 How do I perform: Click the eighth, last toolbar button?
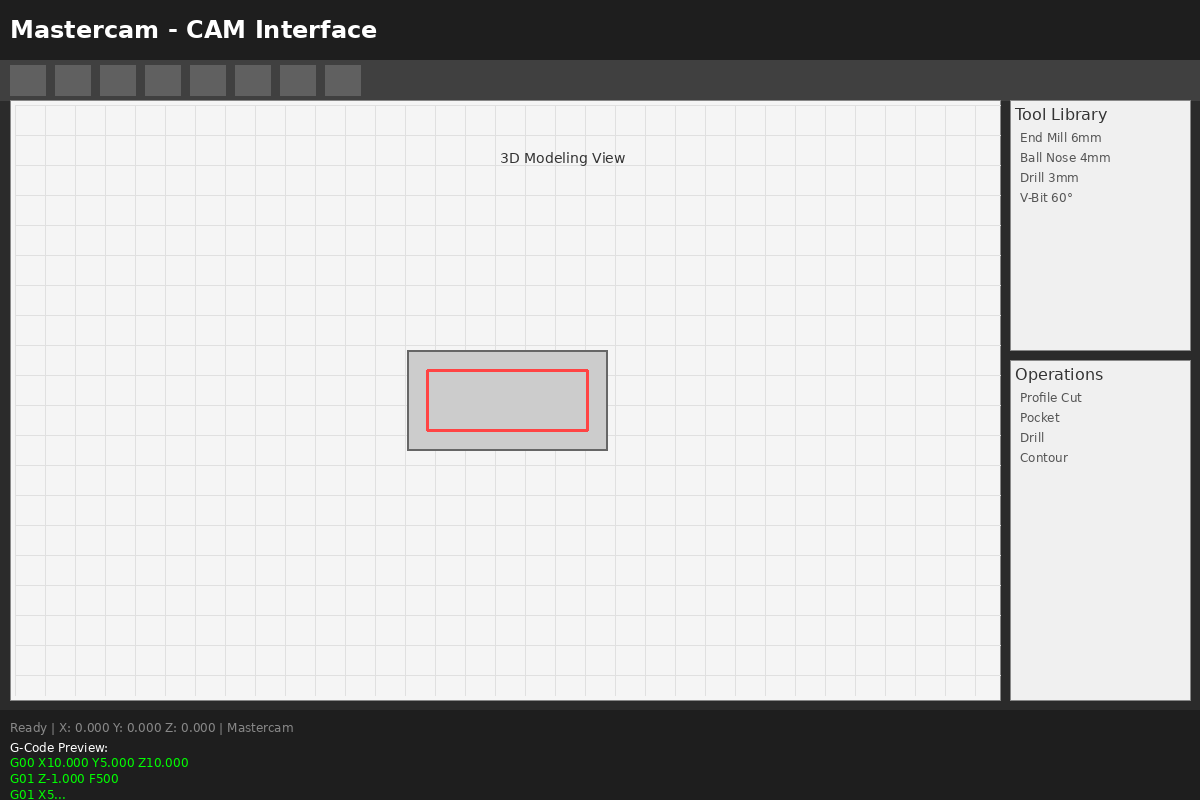(343, 80)
